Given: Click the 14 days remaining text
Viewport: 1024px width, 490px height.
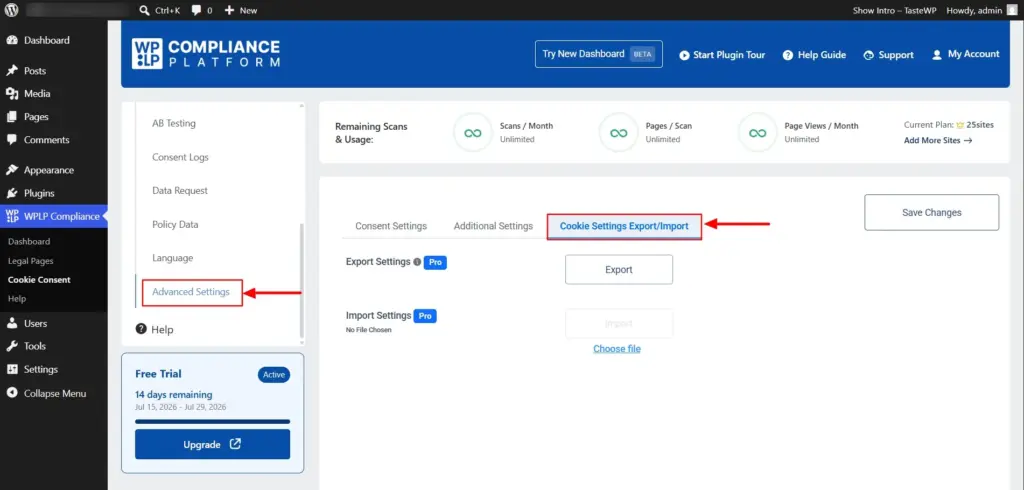Looking at the screenshot, I should coord(174,395).
